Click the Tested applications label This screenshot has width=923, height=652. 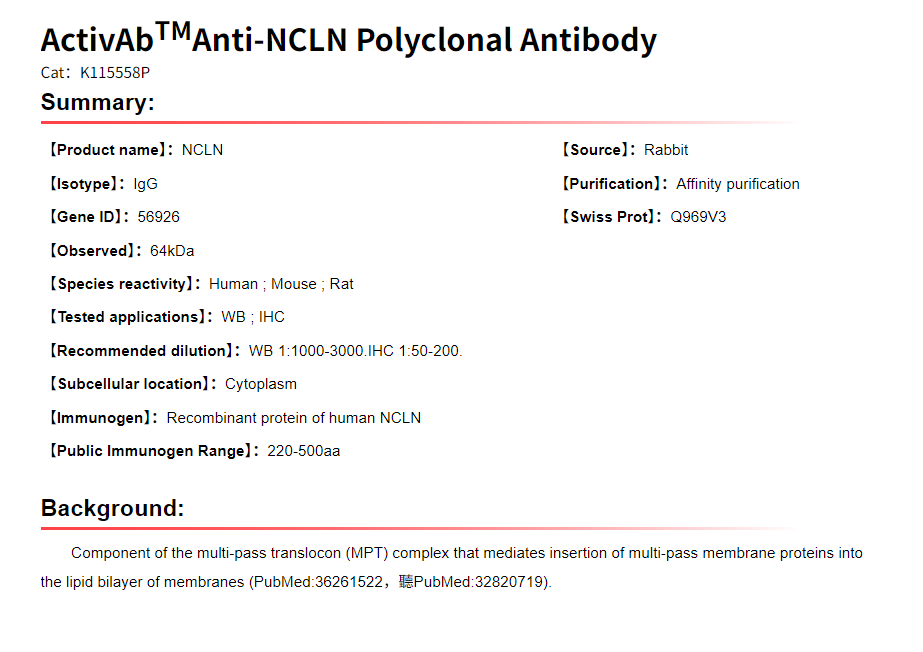[x=130, y=317]
